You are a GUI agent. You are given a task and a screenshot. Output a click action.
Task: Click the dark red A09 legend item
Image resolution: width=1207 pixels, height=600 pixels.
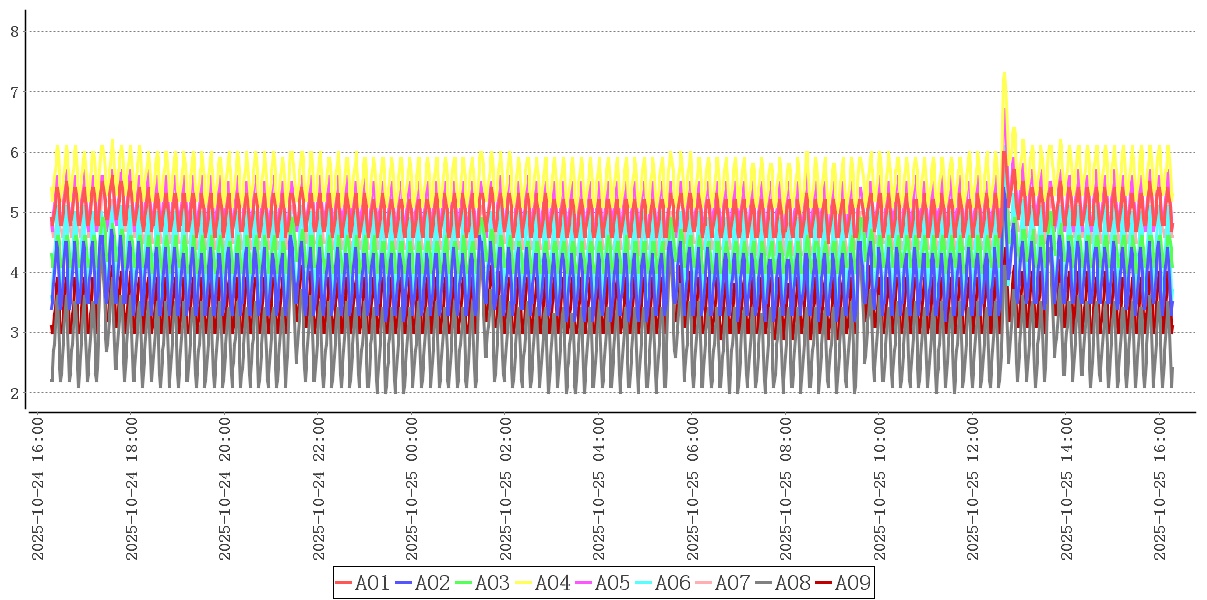[x=843, y=583]
